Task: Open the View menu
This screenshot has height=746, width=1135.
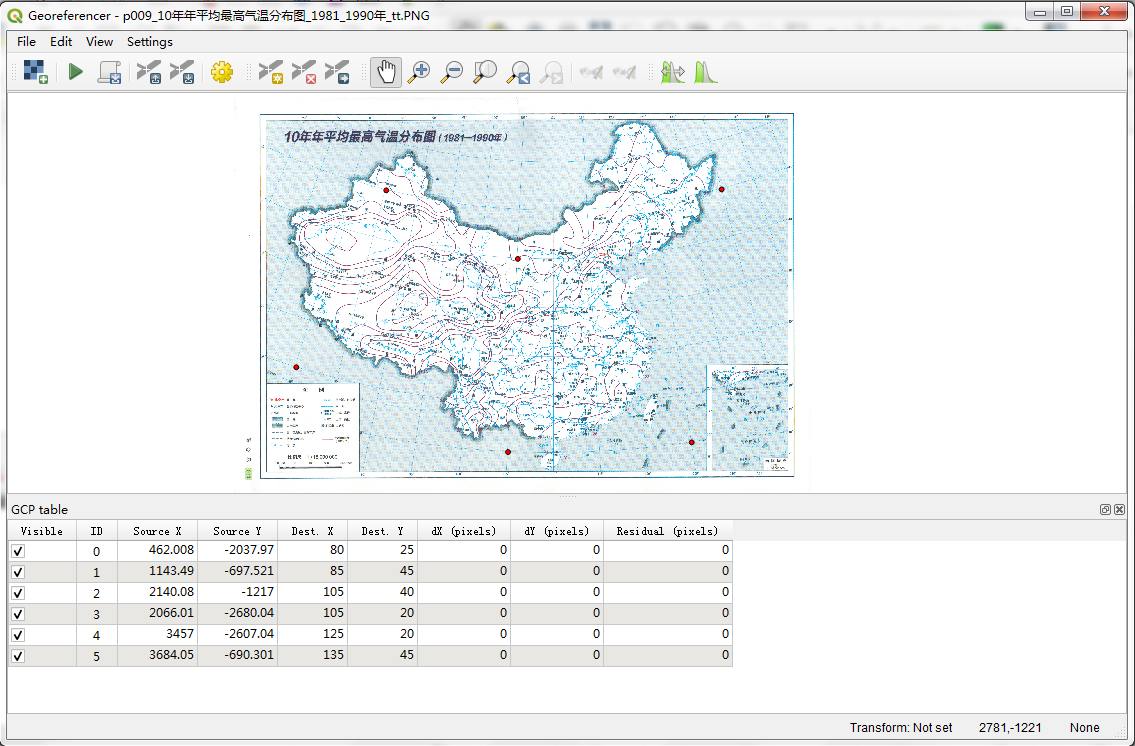Action: (99, 41)
